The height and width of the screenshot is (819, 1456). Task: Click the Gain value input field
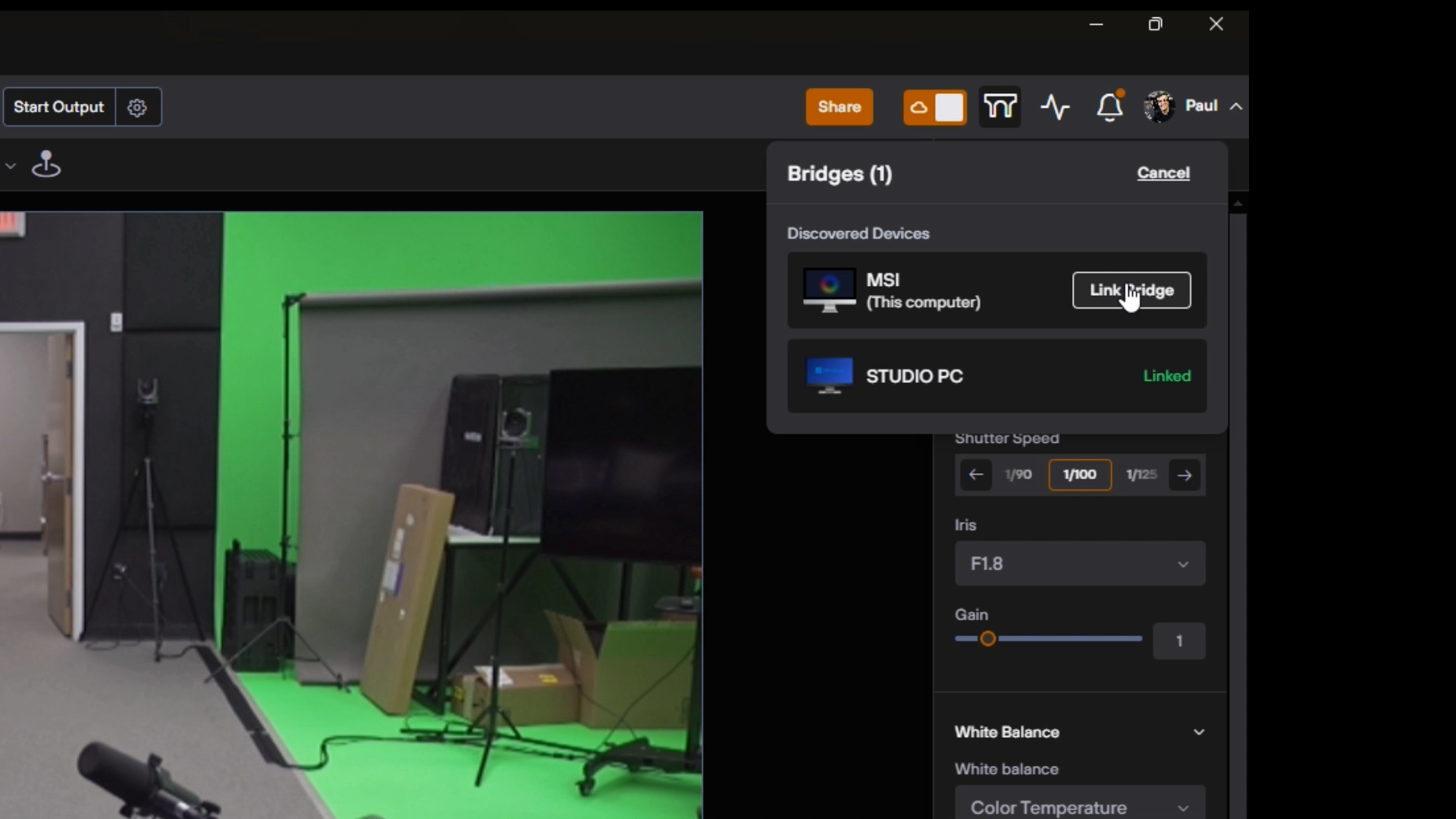click(1178, 642)
